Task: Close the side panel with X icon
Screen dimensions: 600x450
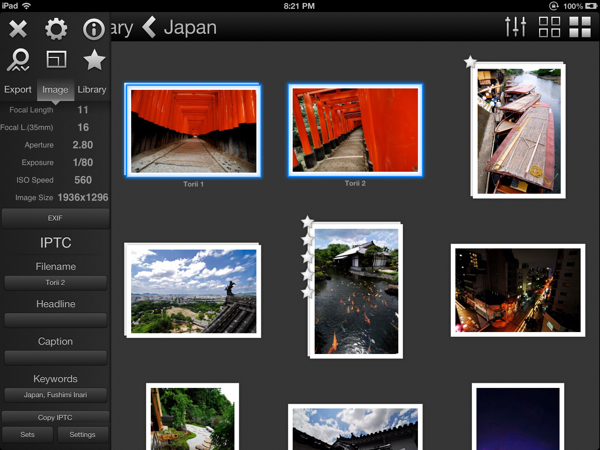Action: click(x=18, y=28)
